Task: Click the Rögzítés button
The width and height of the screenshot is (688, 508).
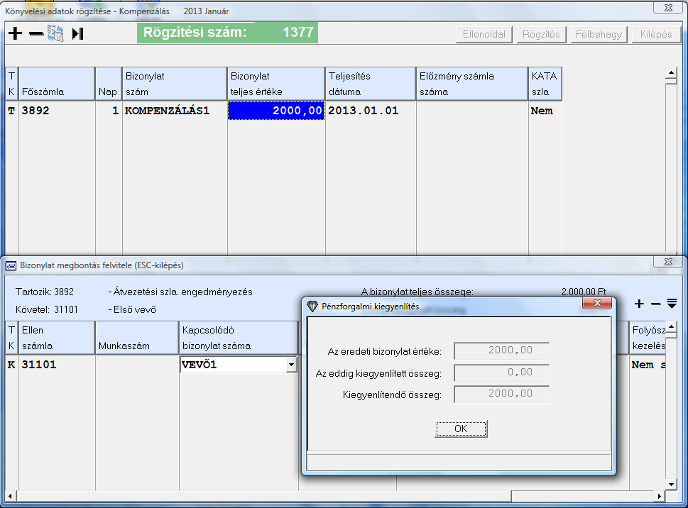Action: pos(540,34)
